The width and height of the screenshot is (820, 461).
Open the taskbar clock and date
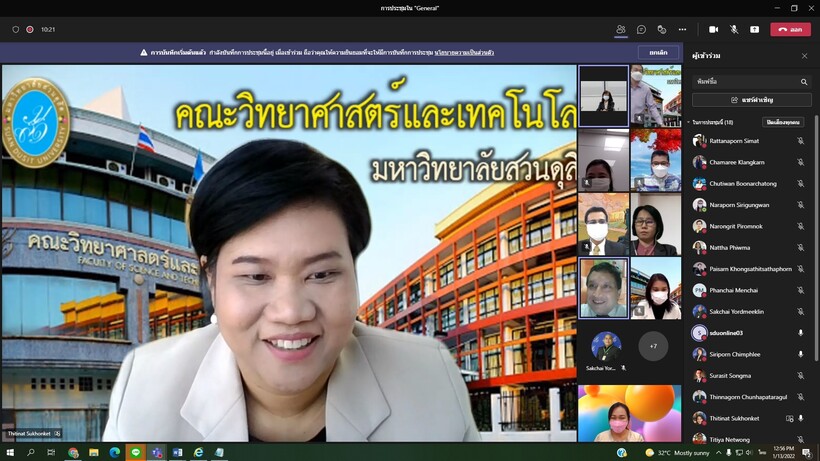click(x=783, y=453)
